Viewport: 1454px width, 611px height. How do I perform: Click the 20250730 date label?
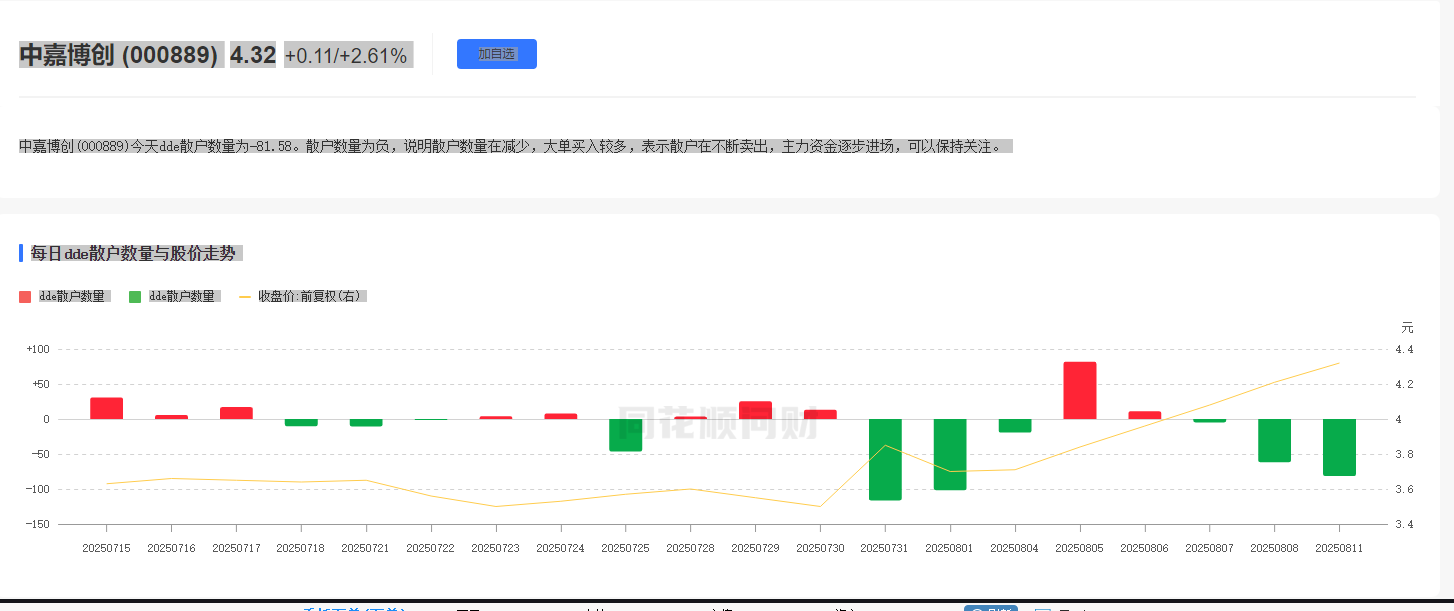coord(820,548)
